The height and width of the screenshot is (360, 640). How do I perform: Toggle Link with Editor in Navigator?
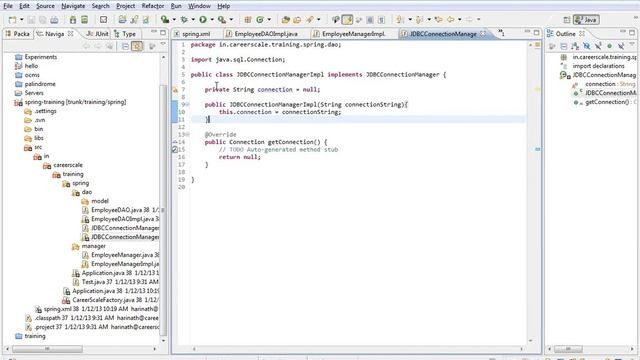137,46
